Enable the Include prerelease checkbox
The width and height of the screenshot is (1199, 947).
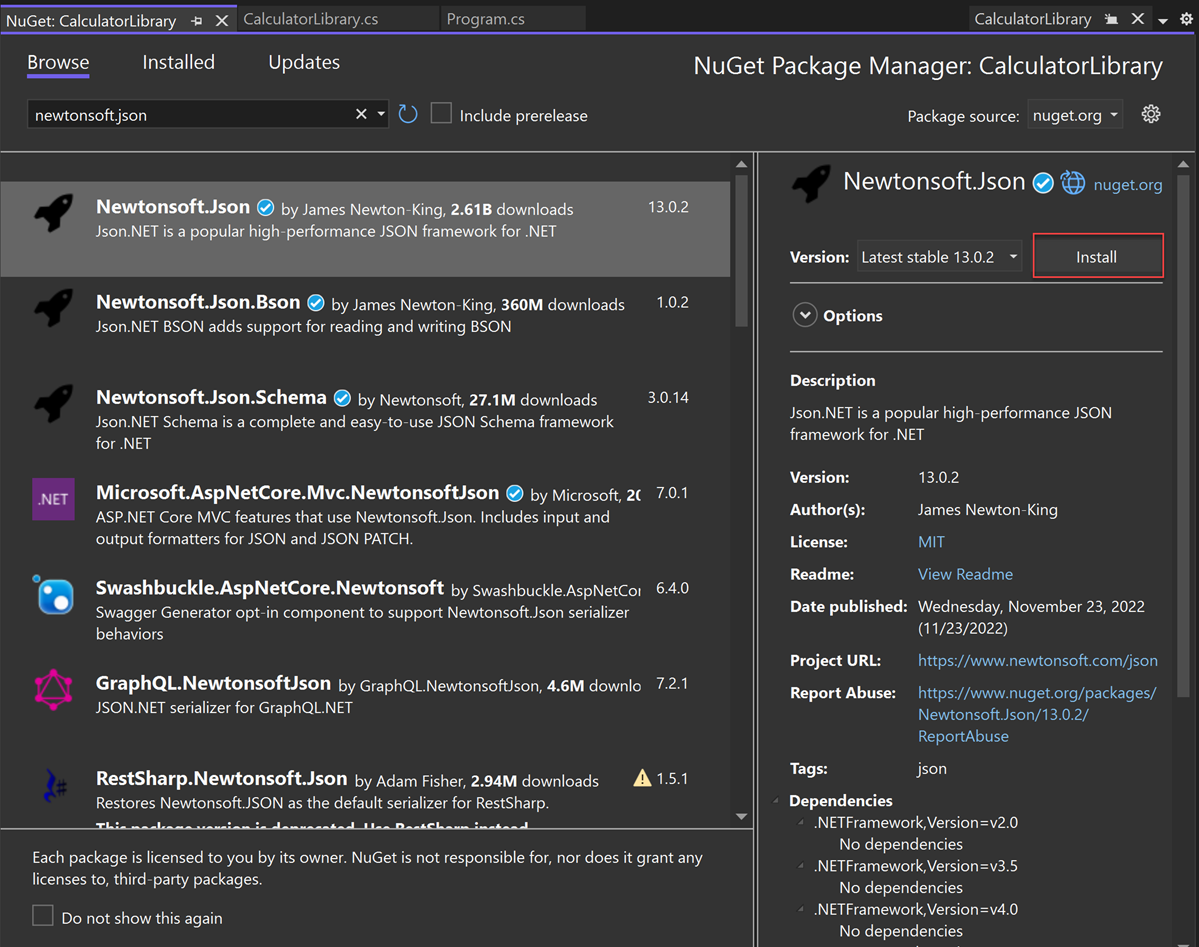(x=441, y=113)
